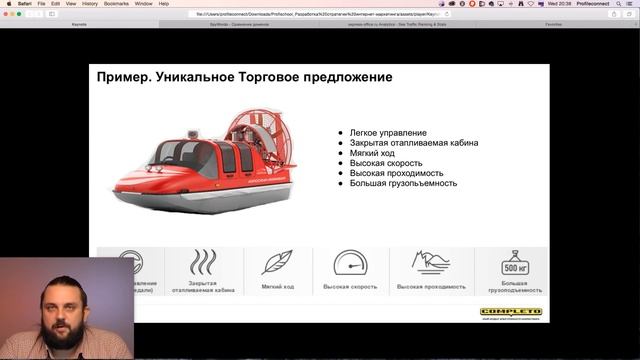This screenshot has width=640, height=360.
Task: Show all tabs overview button
Action: pyautogui.click(x=629, y=14)
